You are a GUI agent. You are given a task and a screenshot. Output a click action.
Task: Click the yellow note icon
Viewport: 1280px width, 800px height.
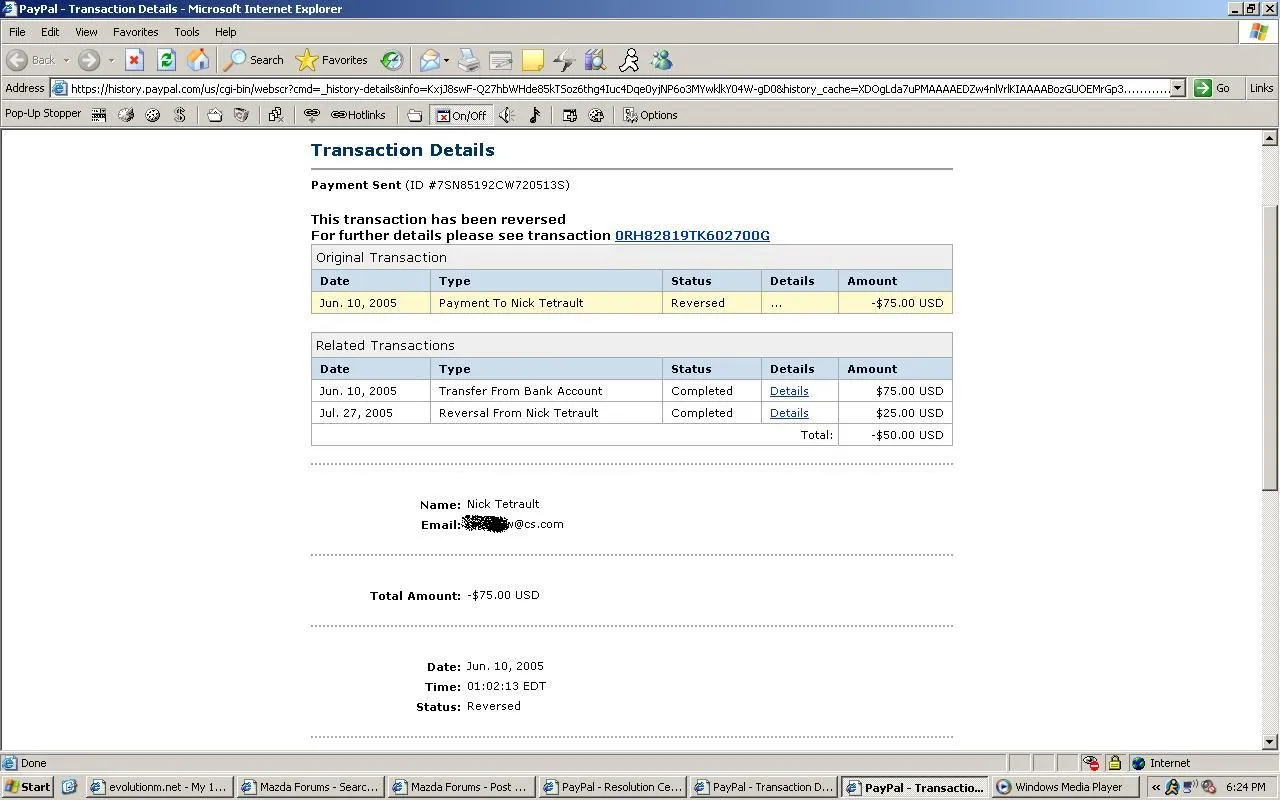[533, 60]
